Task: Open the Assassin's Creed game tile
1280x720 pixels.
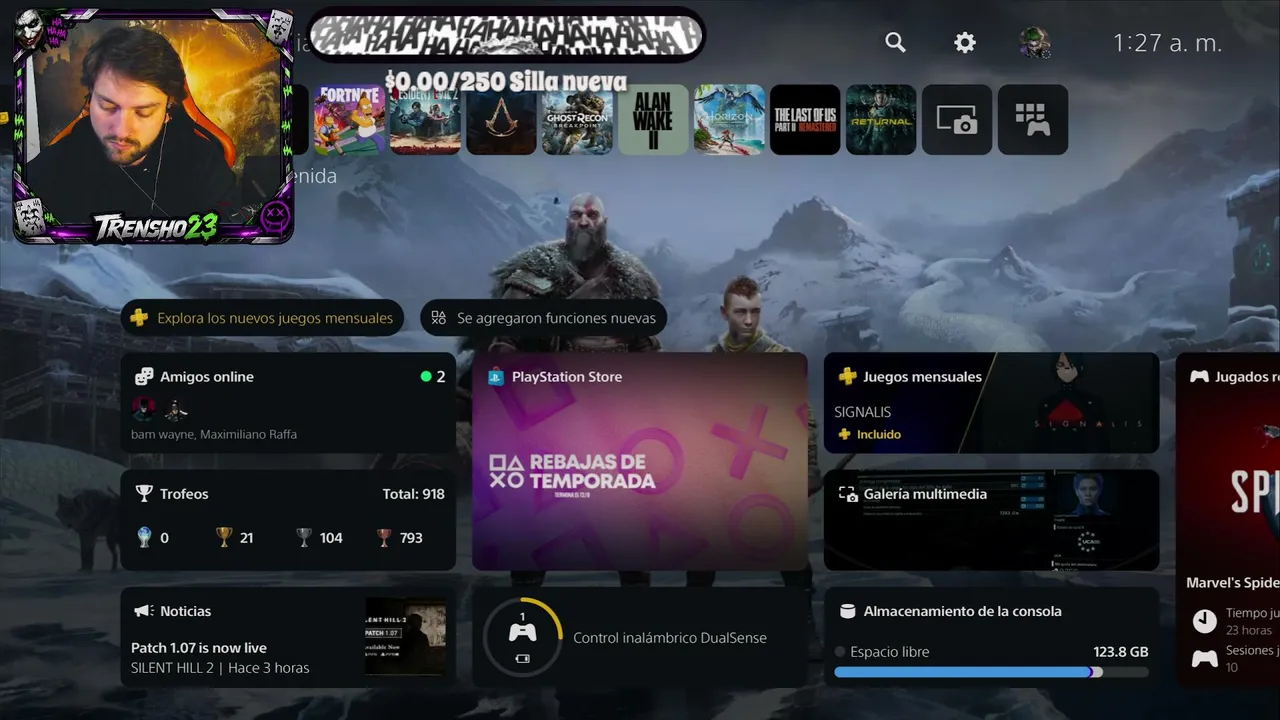Action: (502, 120)
